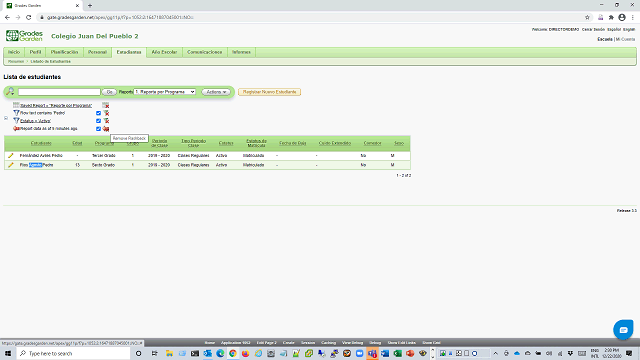640x360 pixels.
Task: Open the Personal tab
Action: pyautogui.click(x=98, y=52)
